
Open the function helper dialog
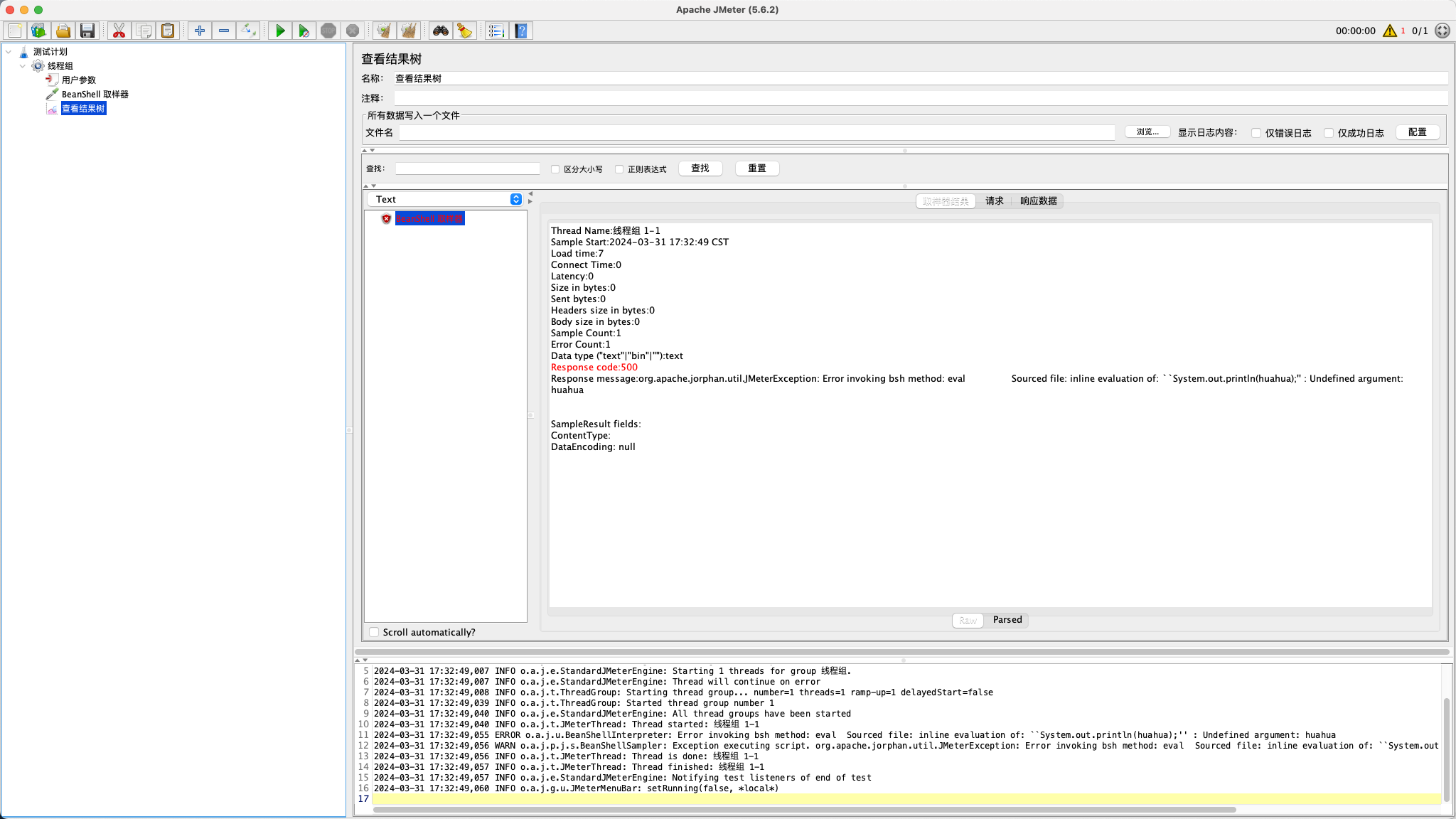point(496,31)
